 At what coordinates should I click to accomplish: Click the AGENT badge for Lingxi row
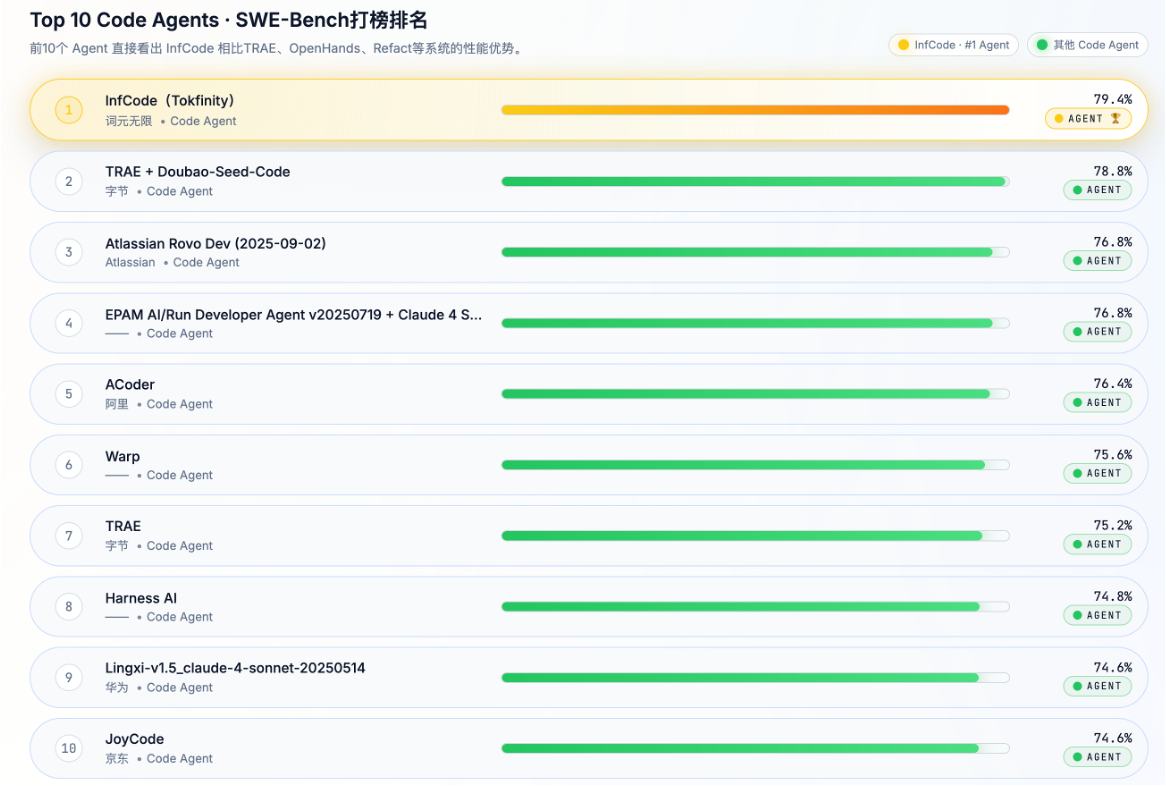coord(1097,686)
